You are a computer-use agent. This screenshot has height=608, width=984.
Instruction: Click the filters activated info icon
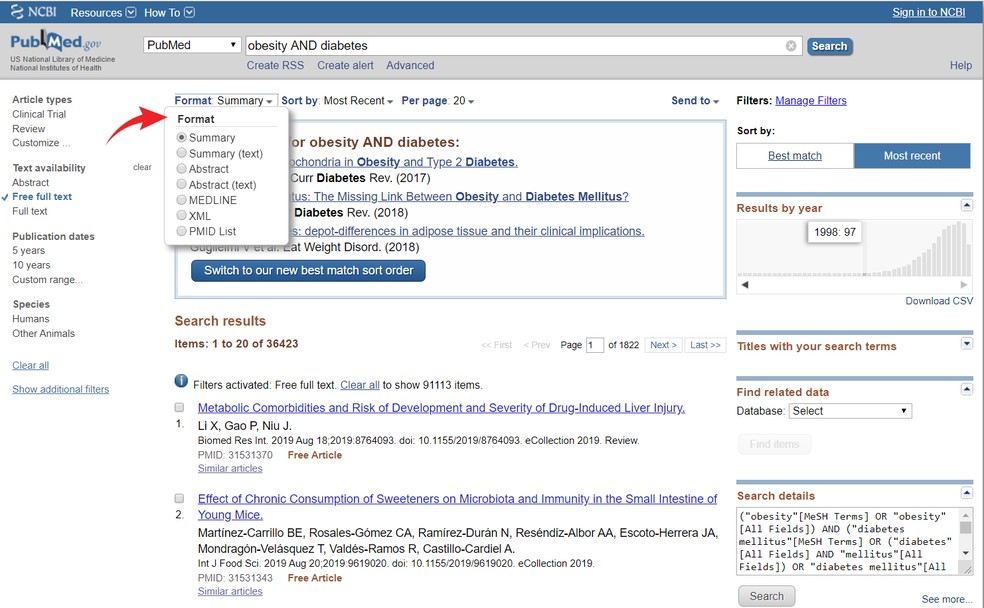coord(181,379)
